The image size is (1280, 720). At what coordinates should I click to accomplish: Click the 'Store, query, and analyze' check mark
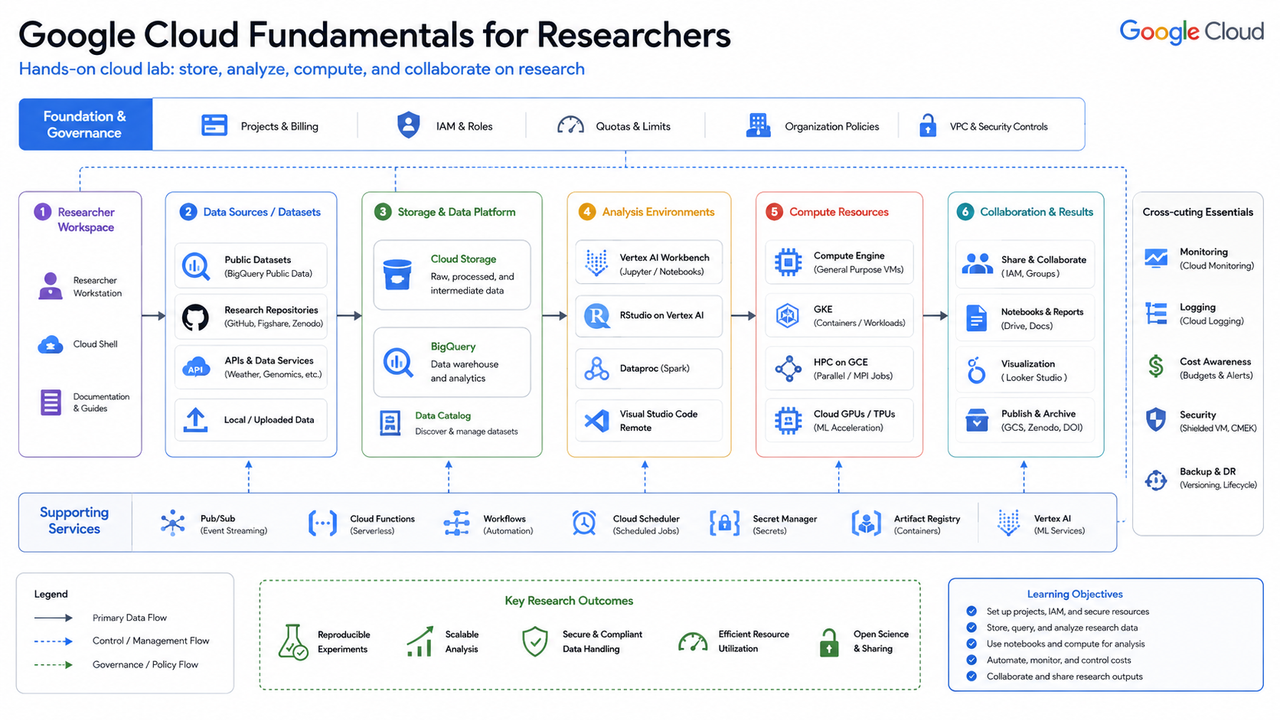971,627
